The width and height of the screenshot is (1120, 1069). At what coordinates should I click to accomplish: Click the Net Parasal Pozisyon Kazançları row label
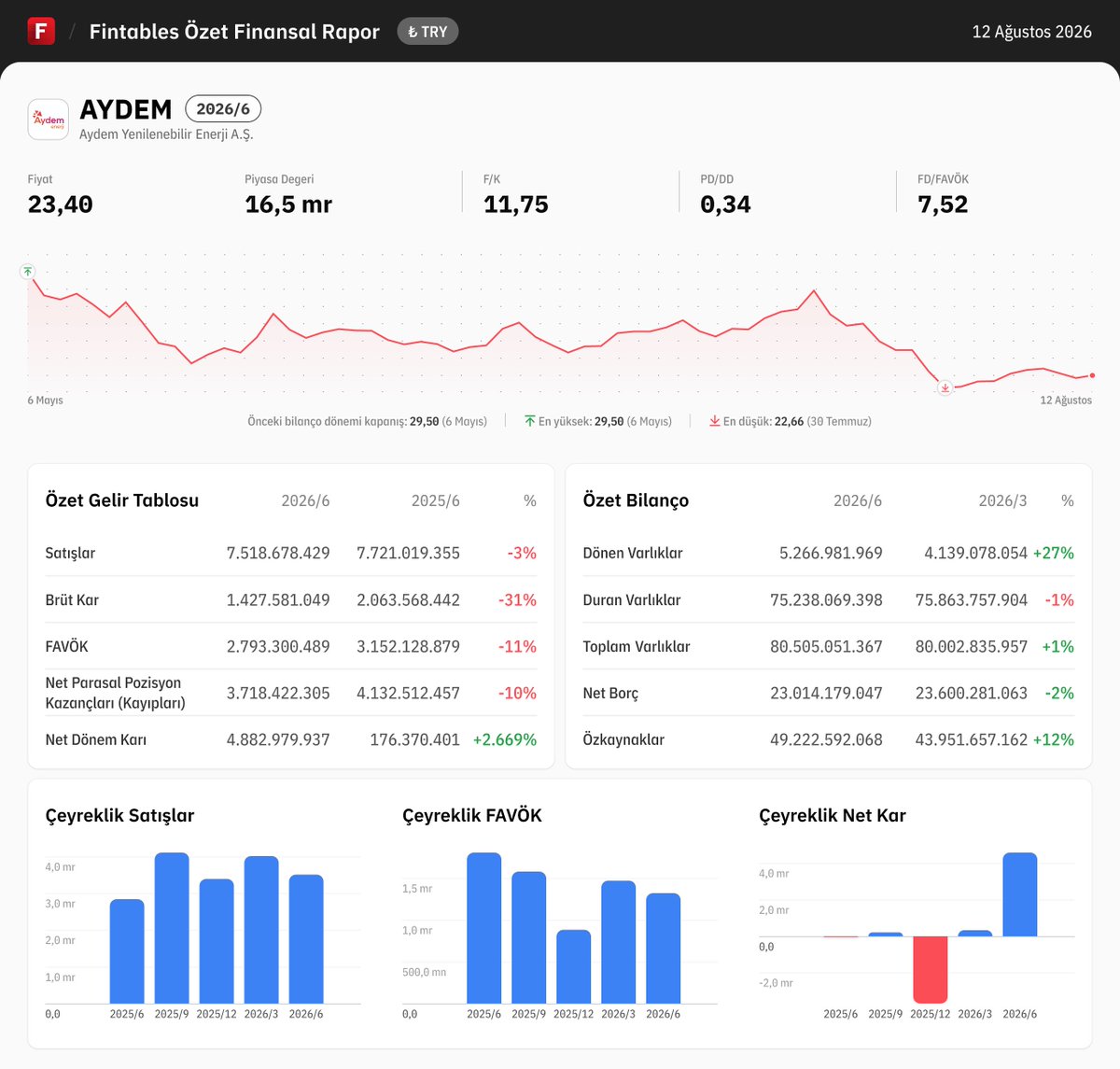click(x=116, y=693)
